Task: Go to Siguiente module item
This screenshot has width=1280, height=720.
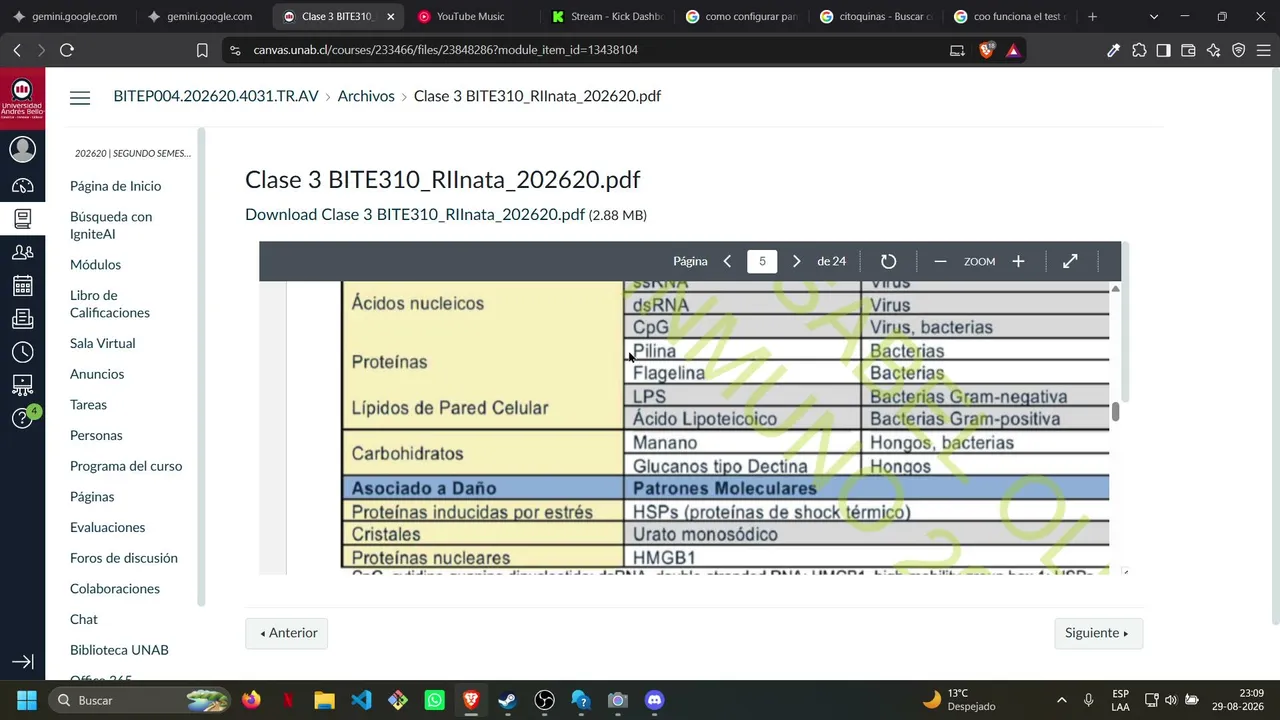Action: point(1098,633)
